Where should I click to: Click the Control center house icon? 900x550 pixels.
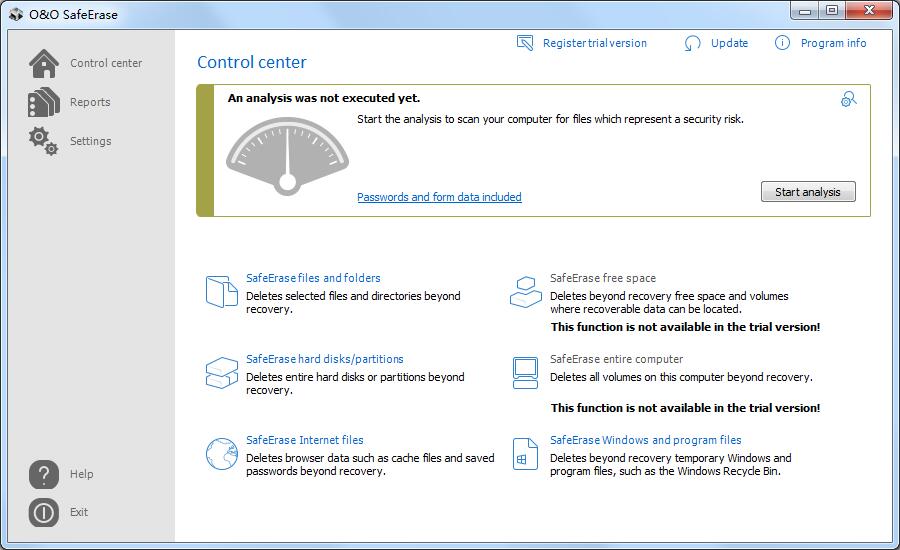(44, 63)
